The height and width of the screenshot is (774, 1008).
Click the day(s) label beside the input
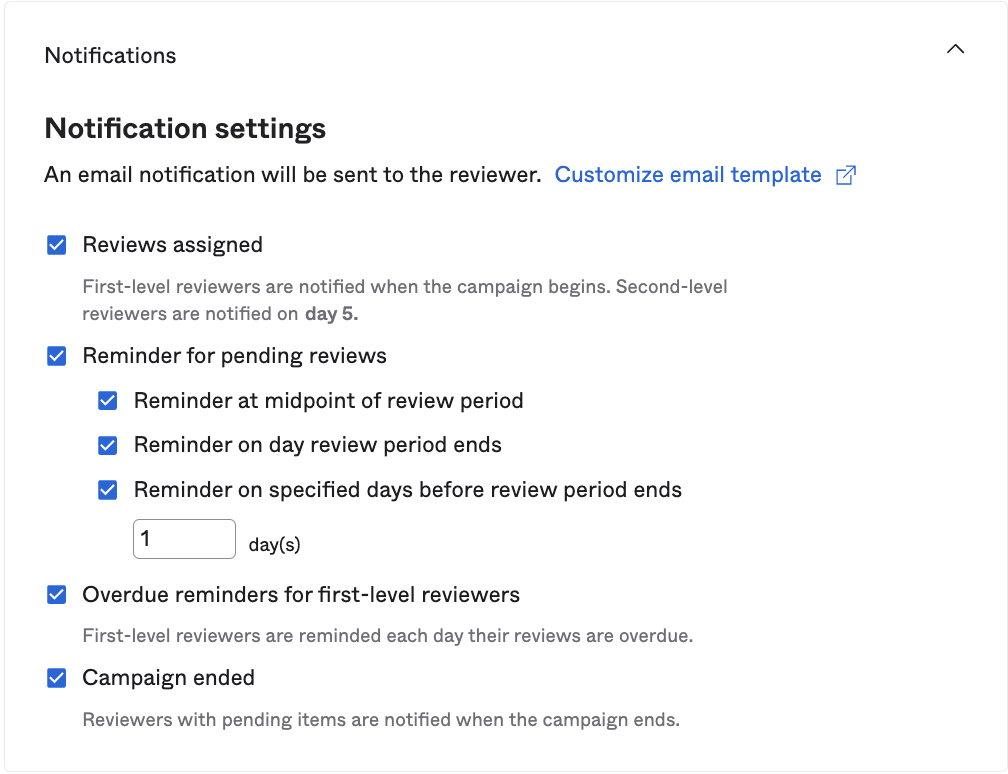point(275,545)
